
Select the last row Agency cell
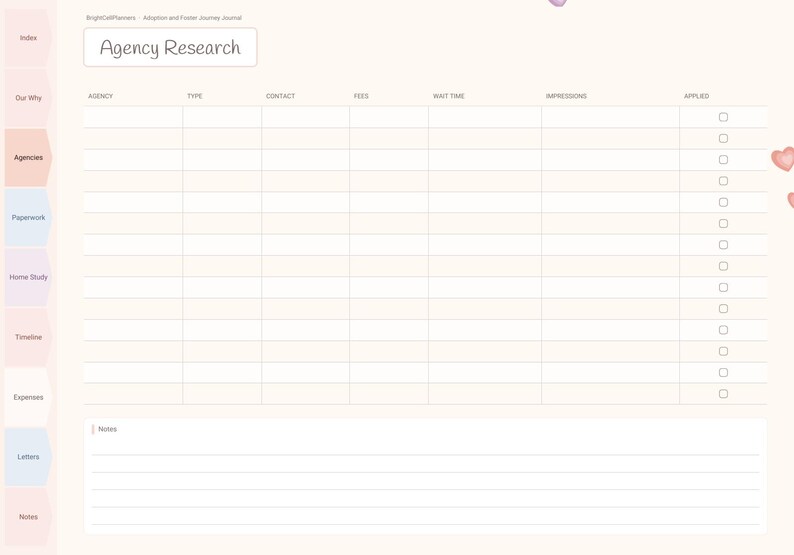[133, 393]
